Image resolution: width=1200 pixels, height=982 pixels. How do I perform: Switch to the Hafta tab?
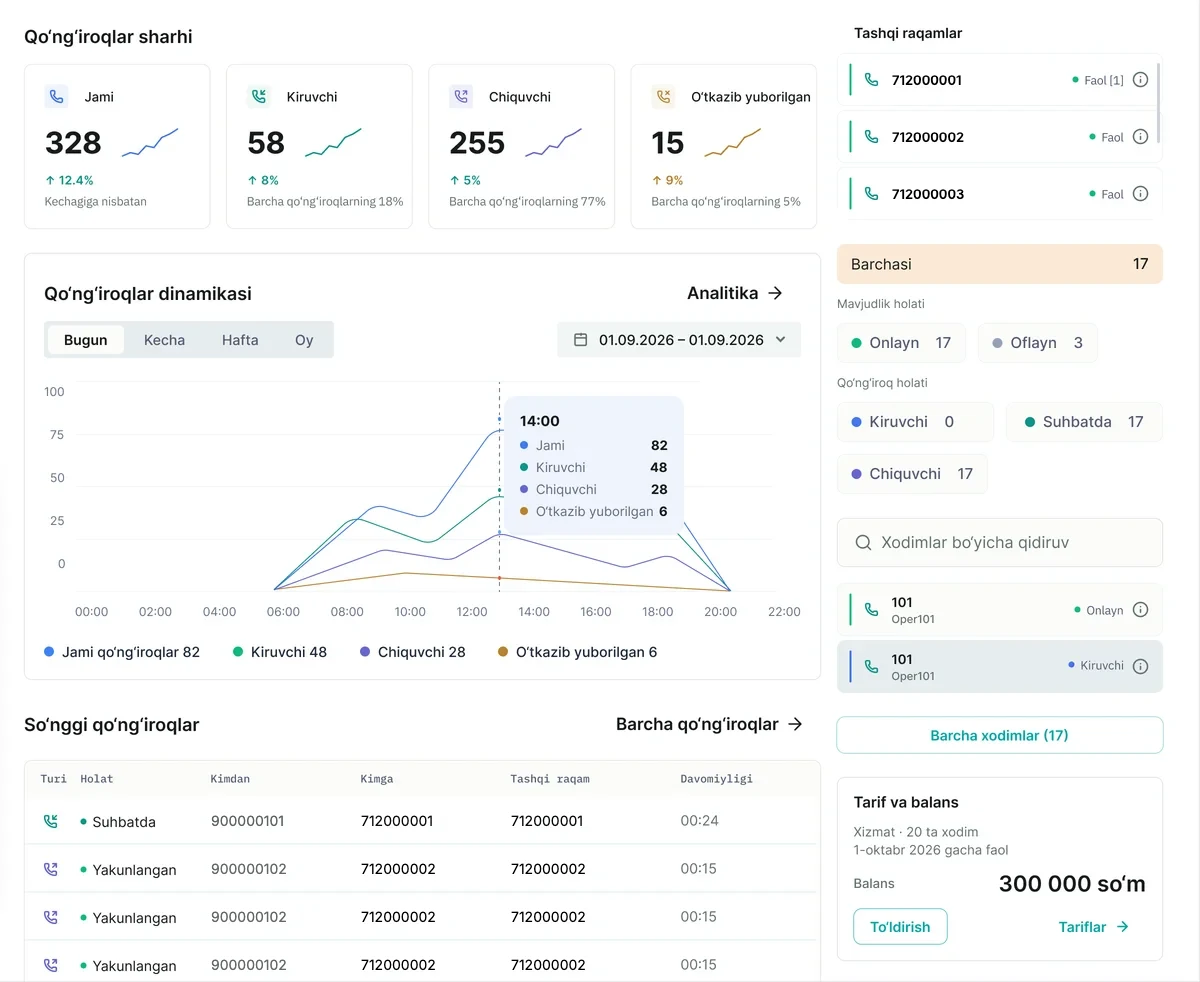[240, 340]
